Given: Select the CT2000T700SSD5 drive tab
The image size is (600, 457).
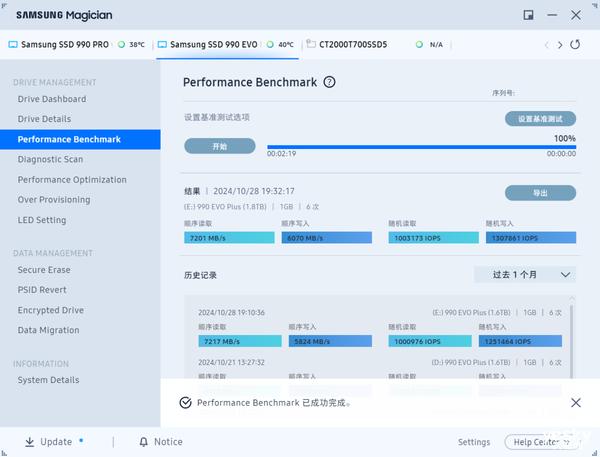Looking at the screenshot, I should [x=377, y=44].
